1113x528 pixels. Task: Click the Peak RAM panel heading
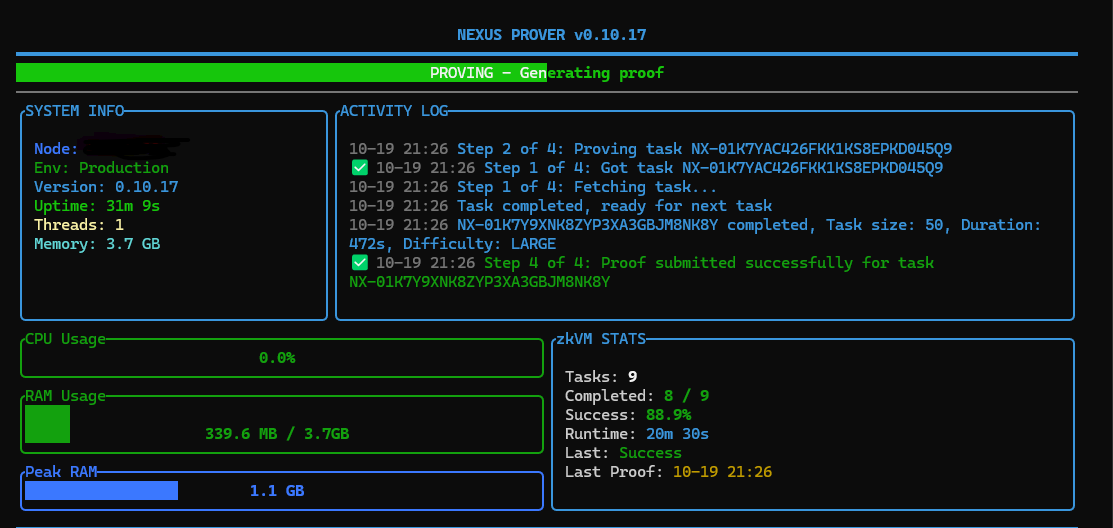[61, 472]
